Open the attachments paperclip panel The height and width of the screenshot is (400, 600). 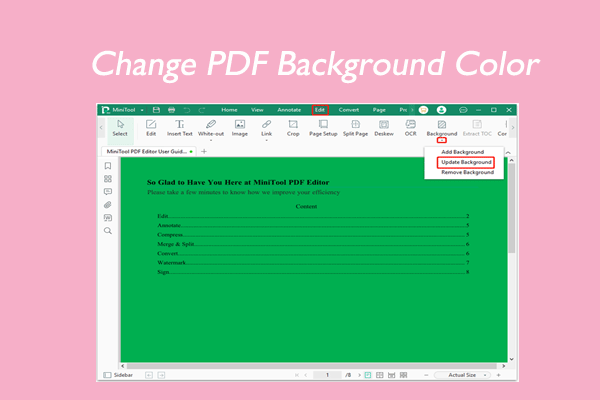point(108,205)
